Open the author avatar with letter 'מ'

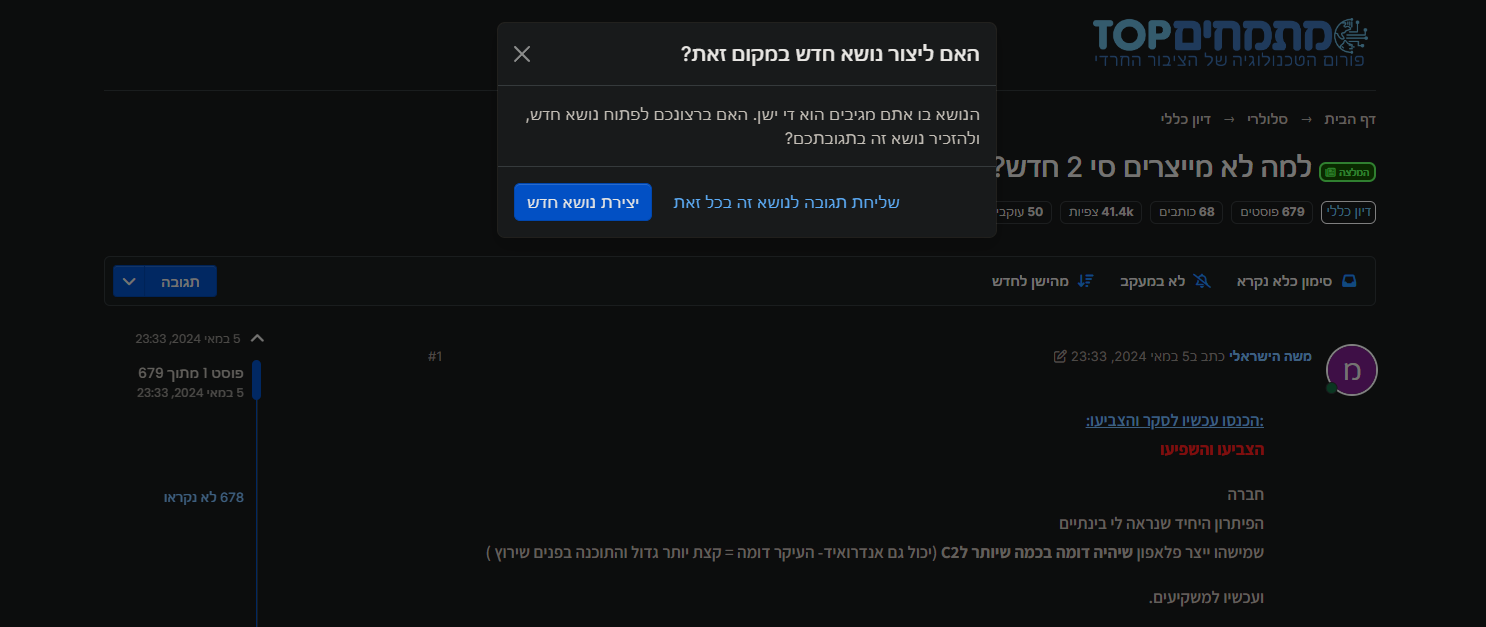1351,370
